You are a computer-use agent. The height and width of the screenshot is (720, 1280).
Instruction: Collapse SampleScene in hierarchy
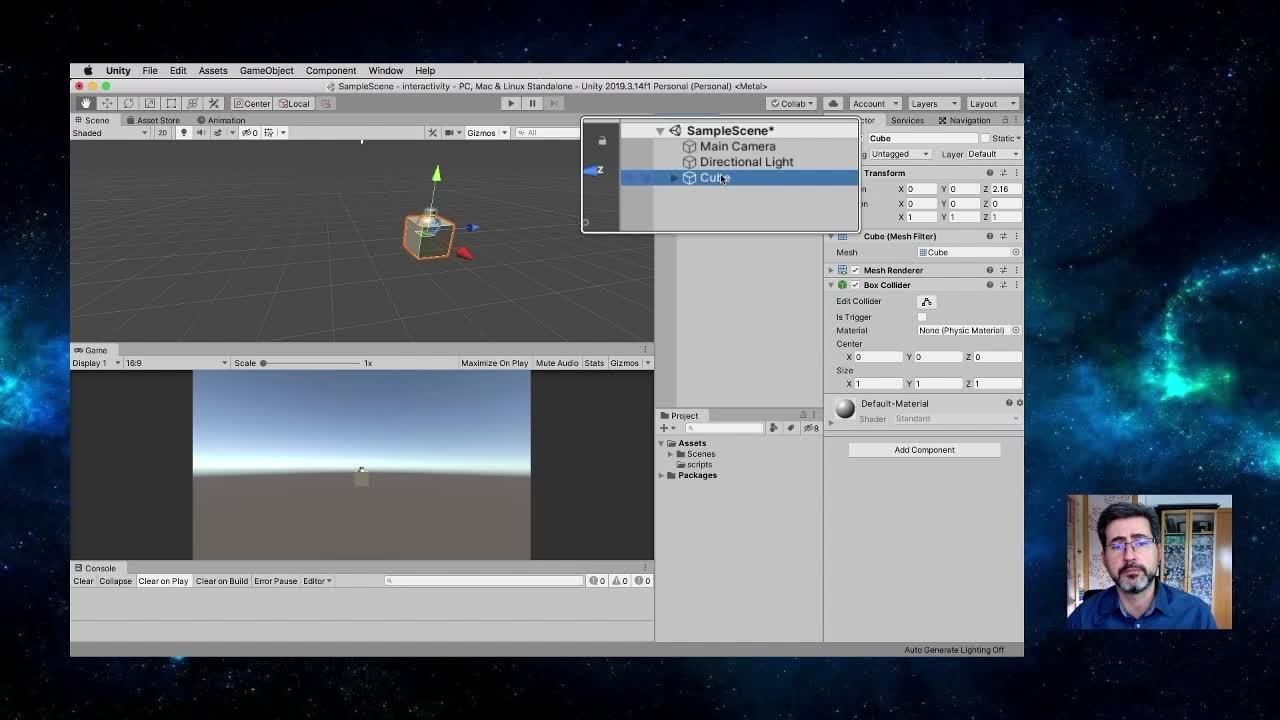pyautogui.click(x=660, y=131)
